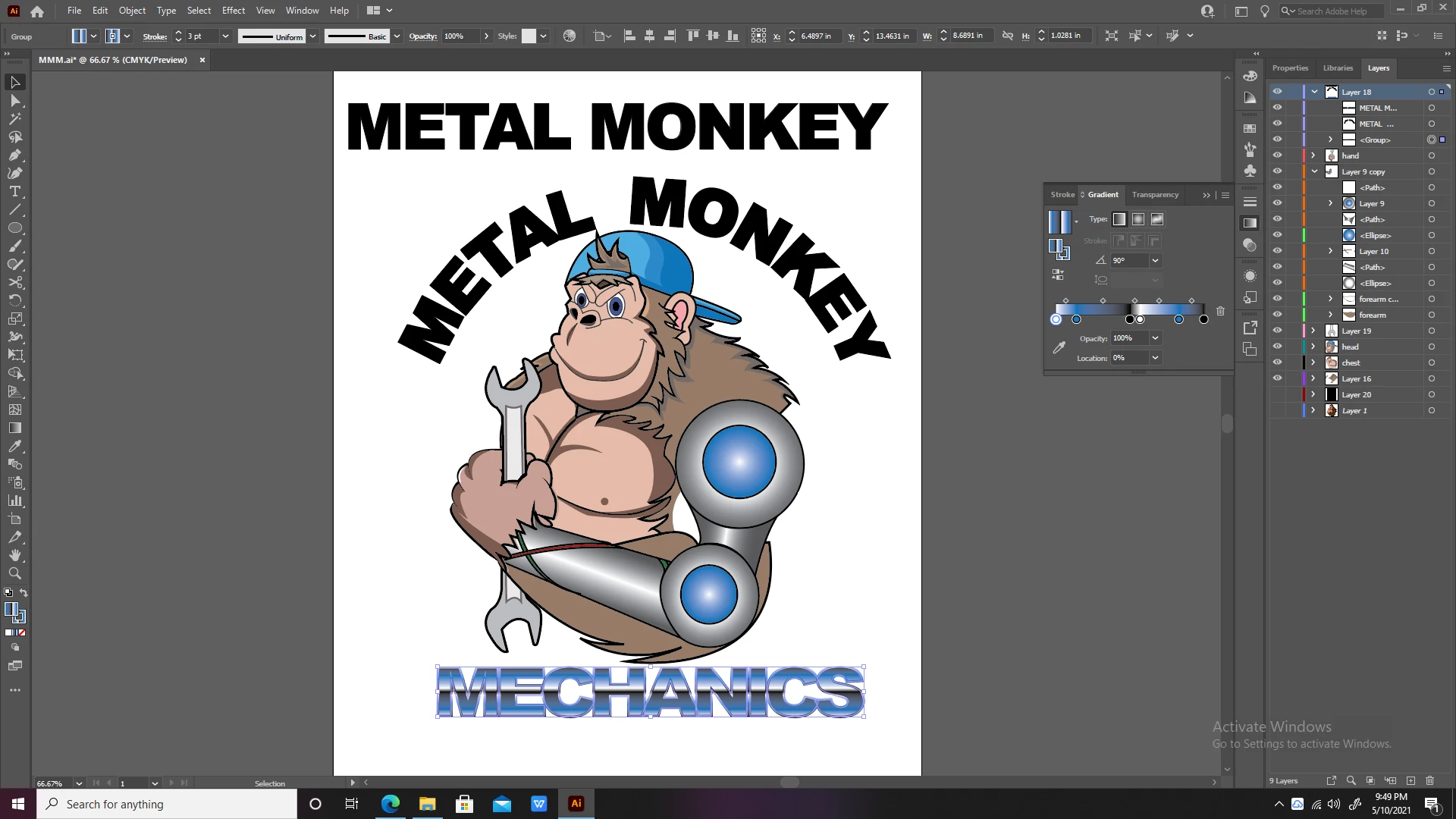Toggle visibility of the chest layer
This screenshot has width=1456, height=819.
point(1277,362)
